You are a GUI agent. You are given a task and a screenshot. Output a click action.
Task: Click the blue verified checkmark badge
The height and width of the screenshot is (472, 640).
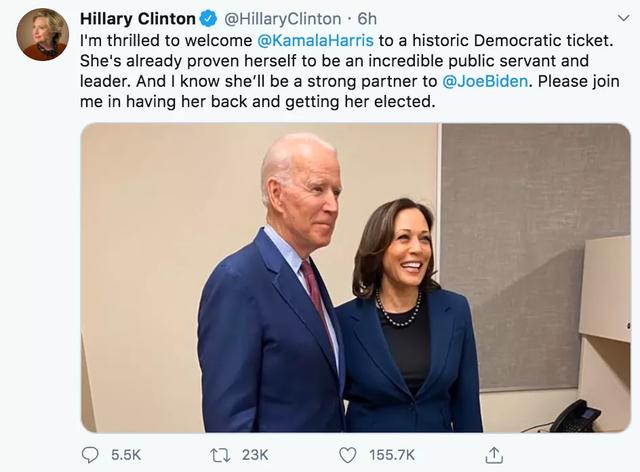208,19
